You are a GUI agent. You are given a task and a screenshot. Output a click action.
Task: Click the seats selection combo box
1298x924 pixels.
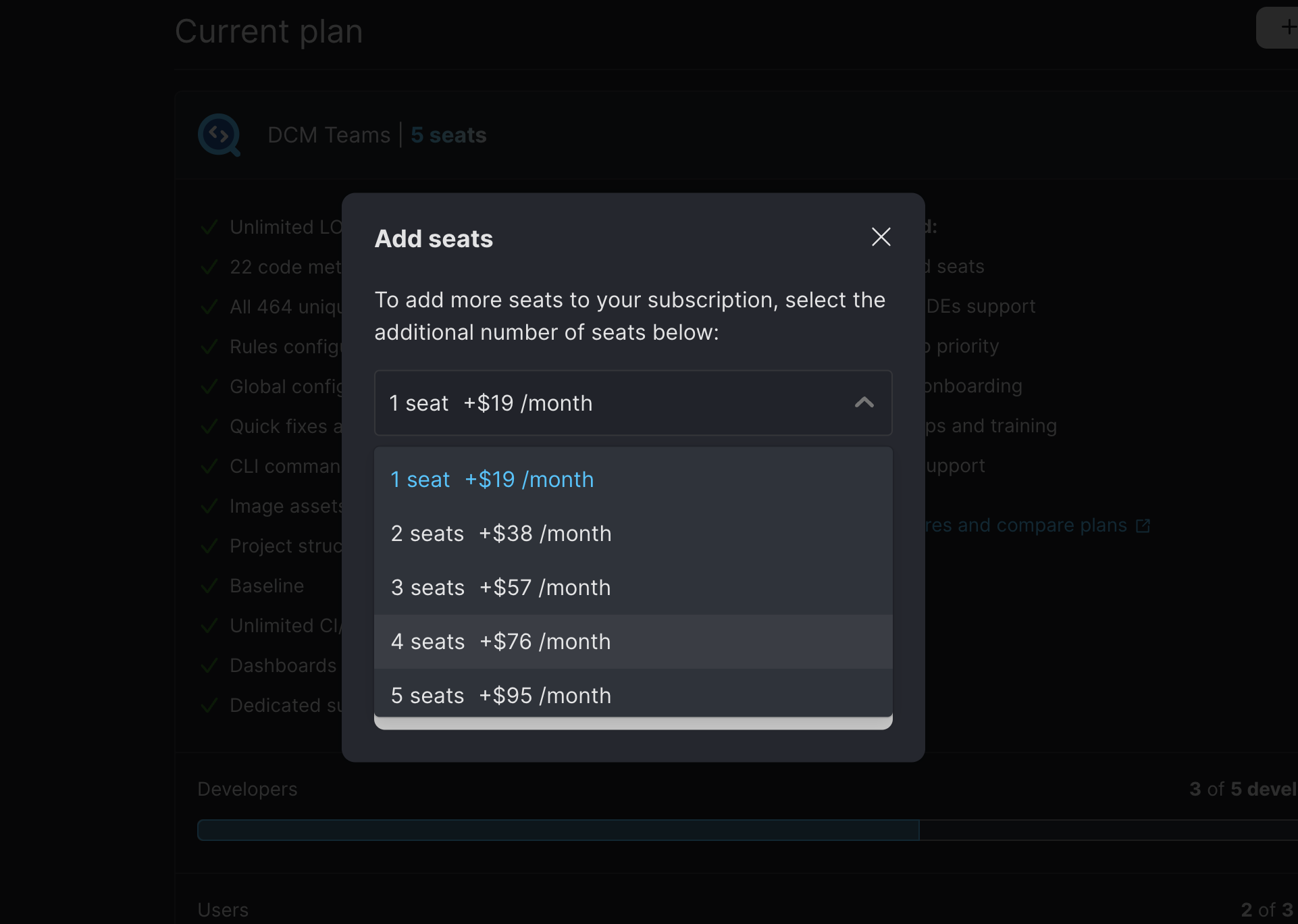click(608, 403)
